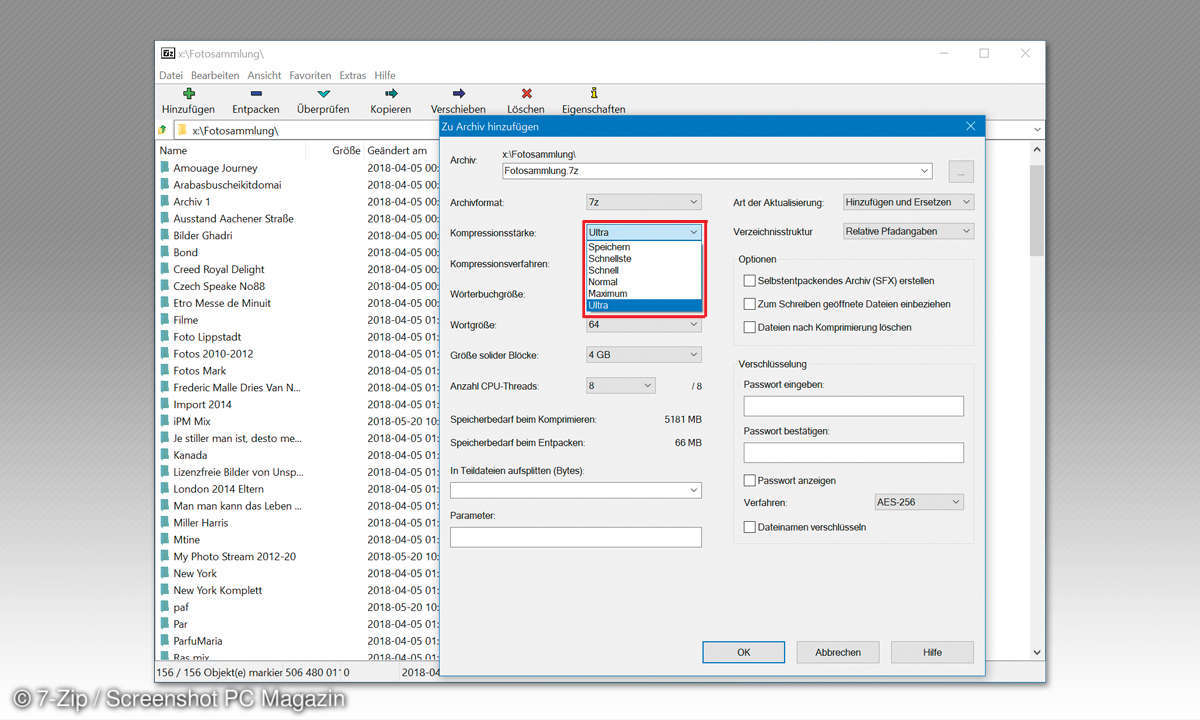Select the folder icon of Filme
The width and height of the screenshot is (1200, 720).
[164, 320]
